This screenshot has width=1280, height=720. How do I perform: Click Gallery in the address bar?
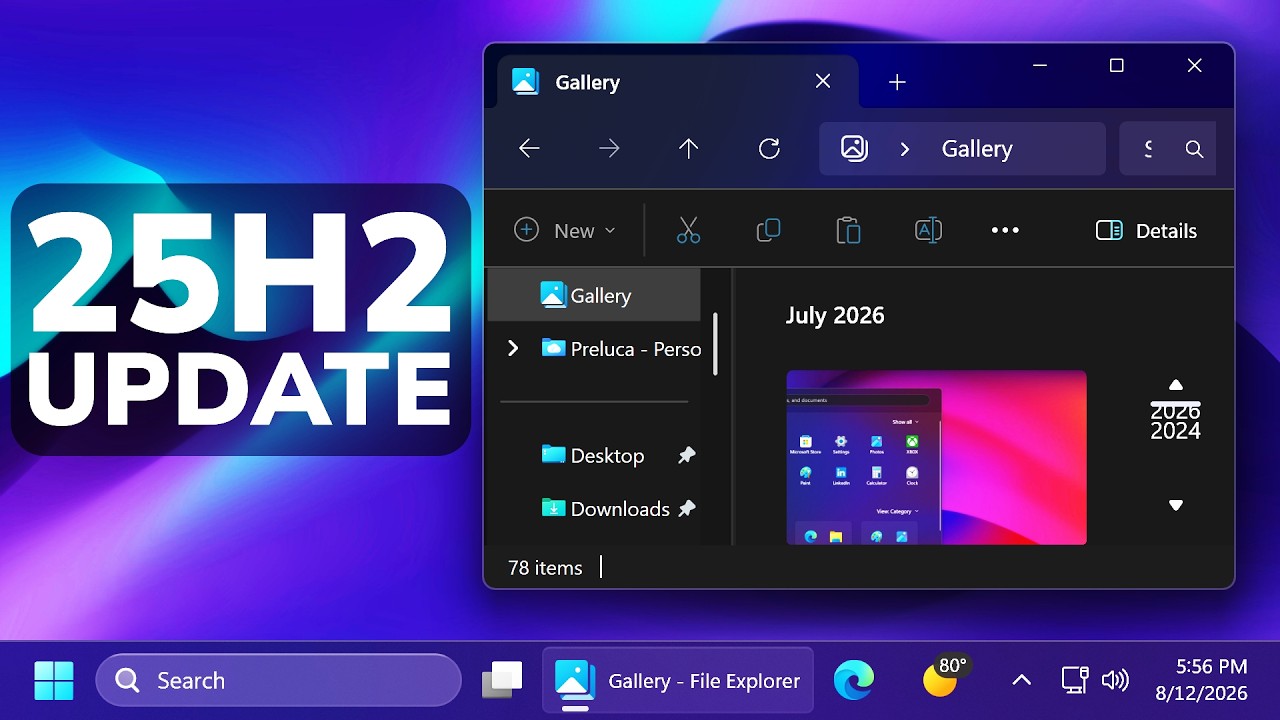pyautogui.click(x=977, y=149)
